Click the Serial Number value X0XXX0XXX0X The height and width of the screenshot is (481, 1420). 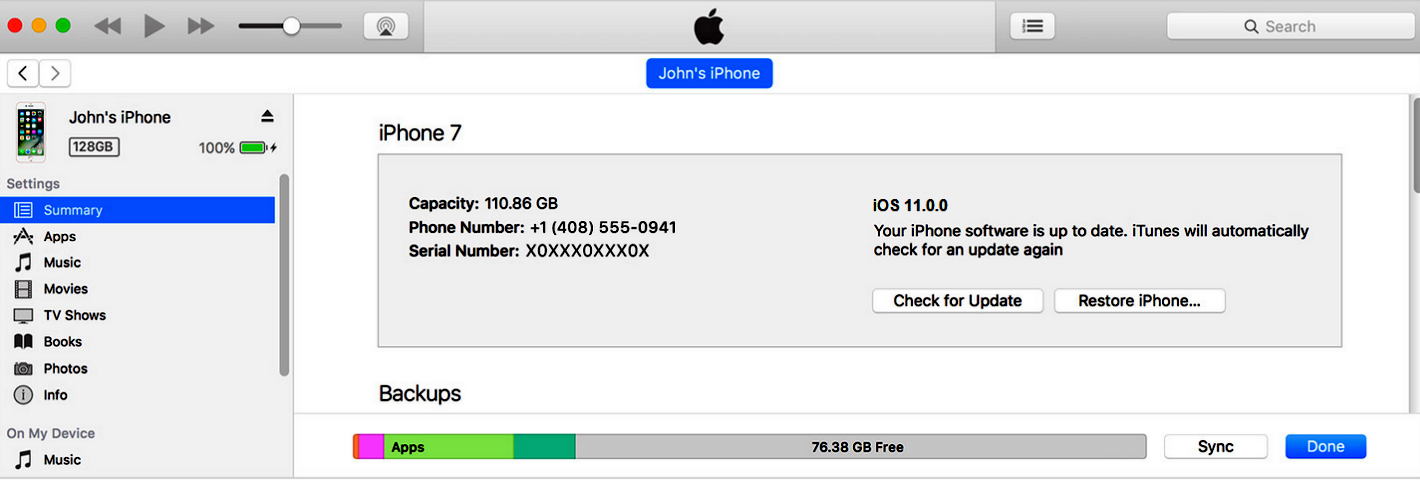tap(587, 251)
